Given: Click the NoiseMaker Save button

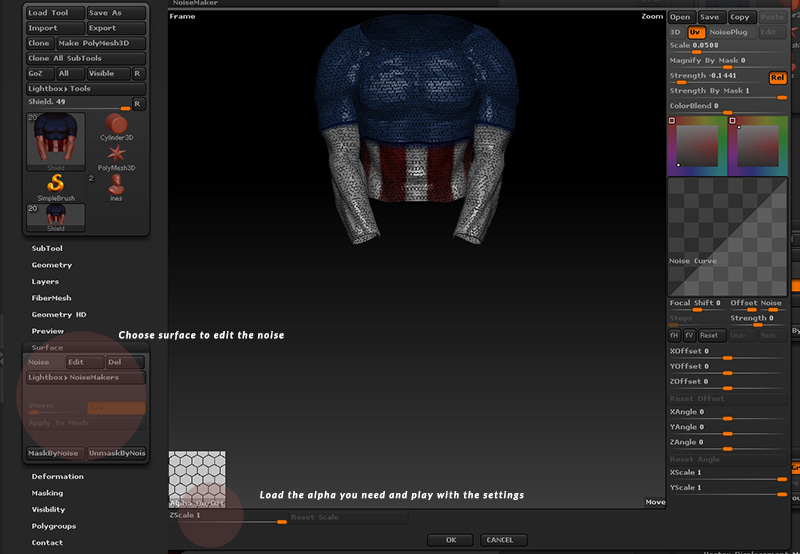Looking at the screenshot, I should [711, 17].
